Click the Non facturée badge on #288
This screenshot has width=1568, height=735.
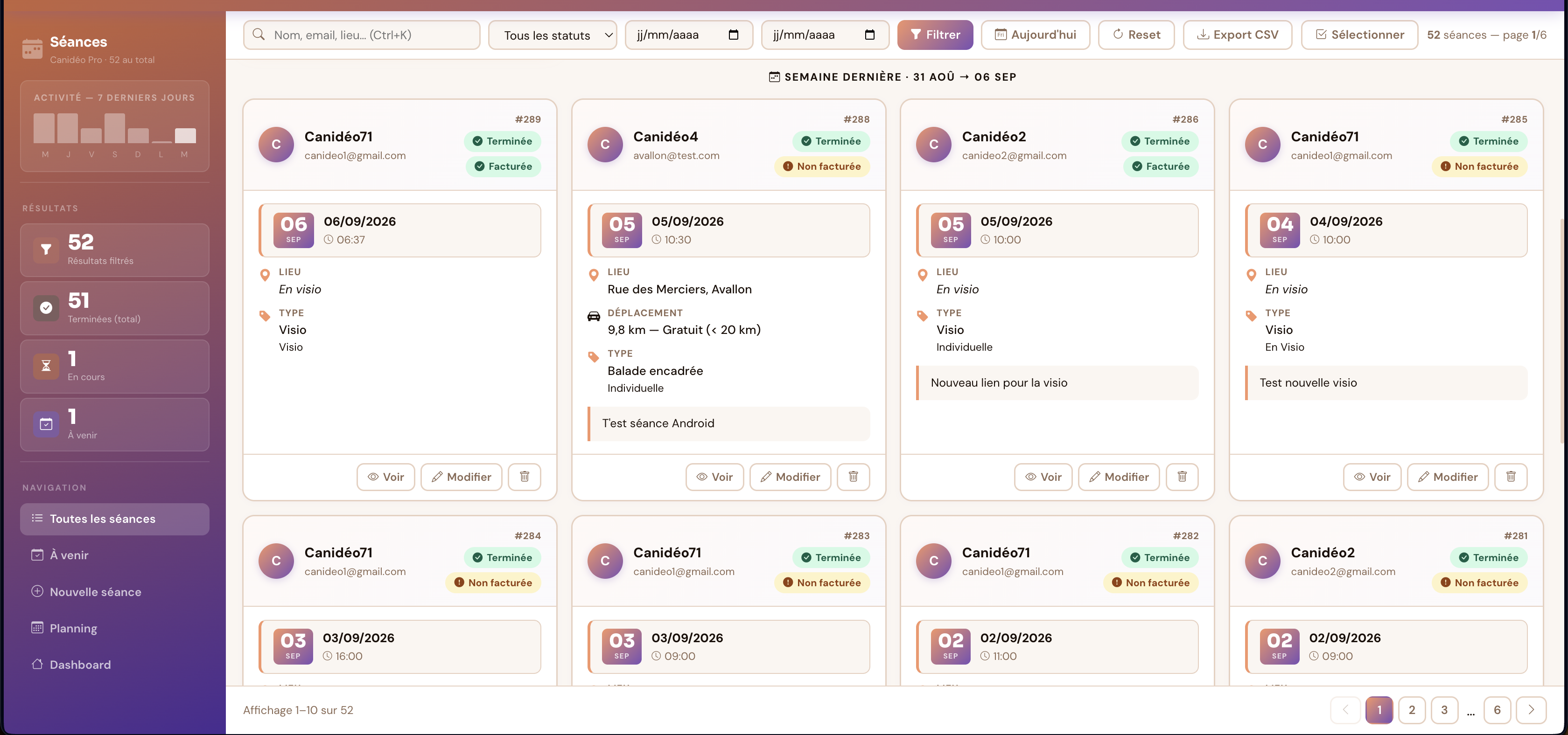point(822,166)
